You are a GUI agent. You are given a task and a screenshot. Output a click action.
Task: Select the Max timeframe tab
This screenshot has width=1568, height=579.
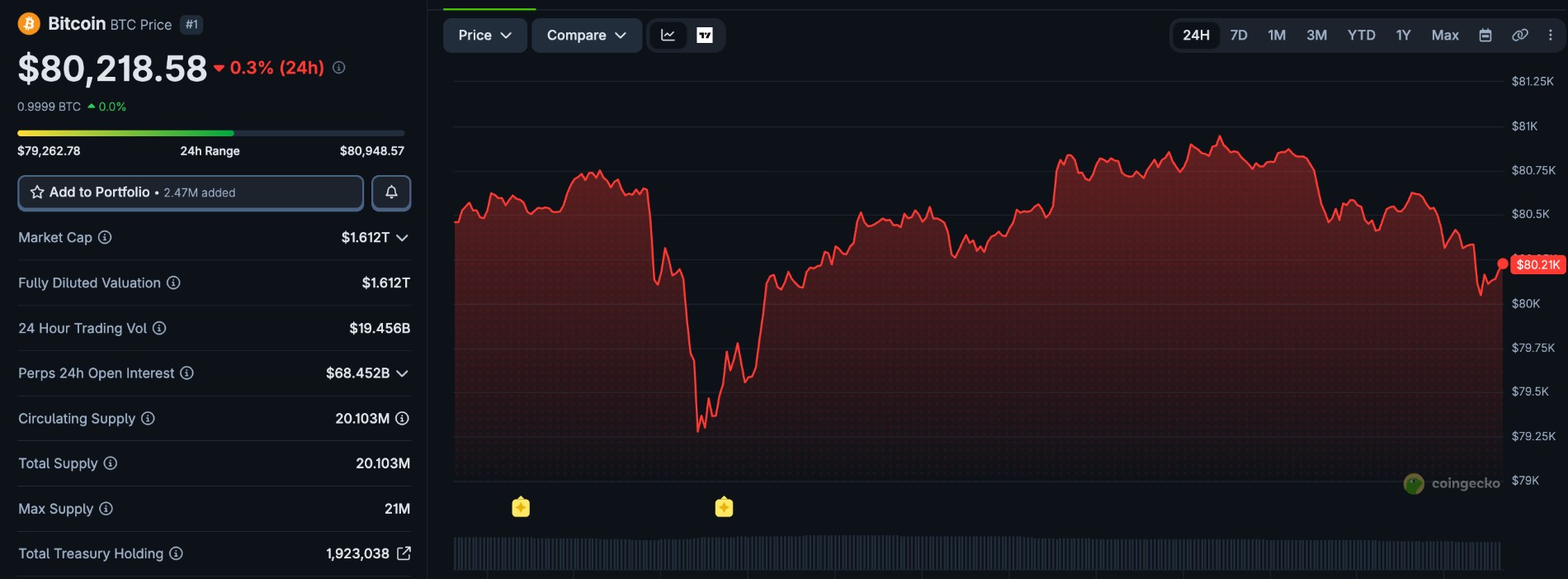[1445, 36]
